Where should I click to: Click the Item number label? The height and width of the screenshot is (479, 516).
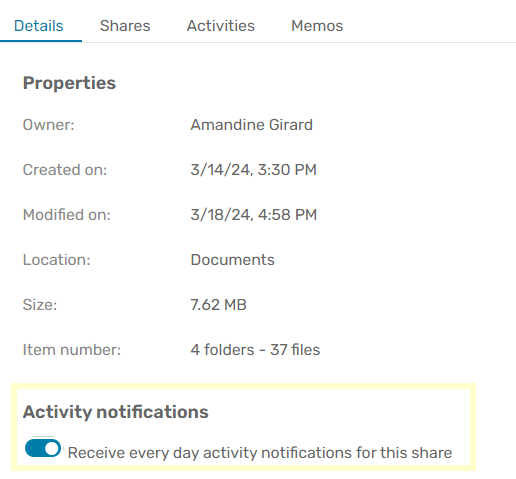point(72,350)
